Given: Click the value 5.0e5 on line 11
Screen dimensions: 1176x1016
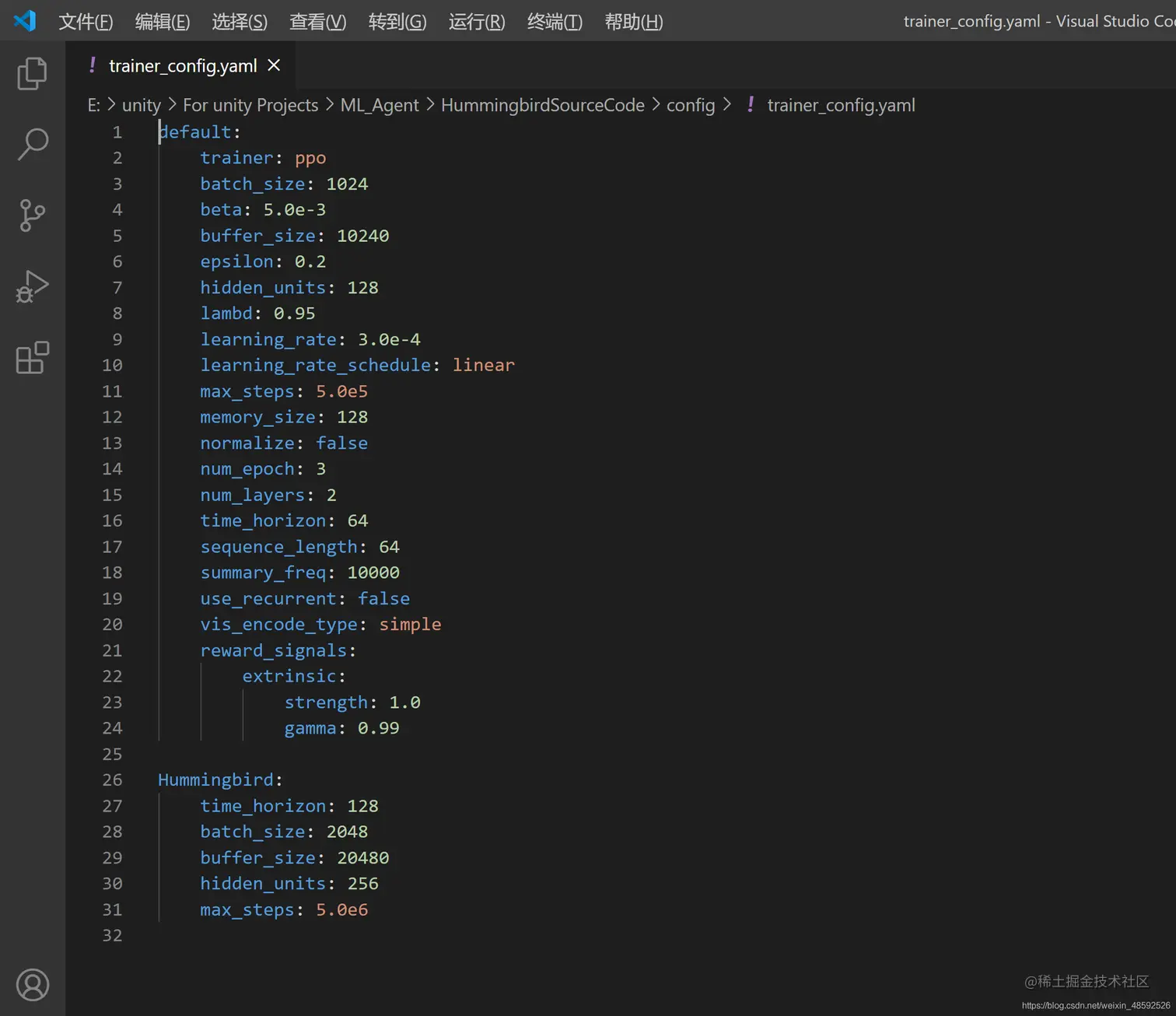Looking at the screenshot, I should pyautogui.click(x=341, y=391).
